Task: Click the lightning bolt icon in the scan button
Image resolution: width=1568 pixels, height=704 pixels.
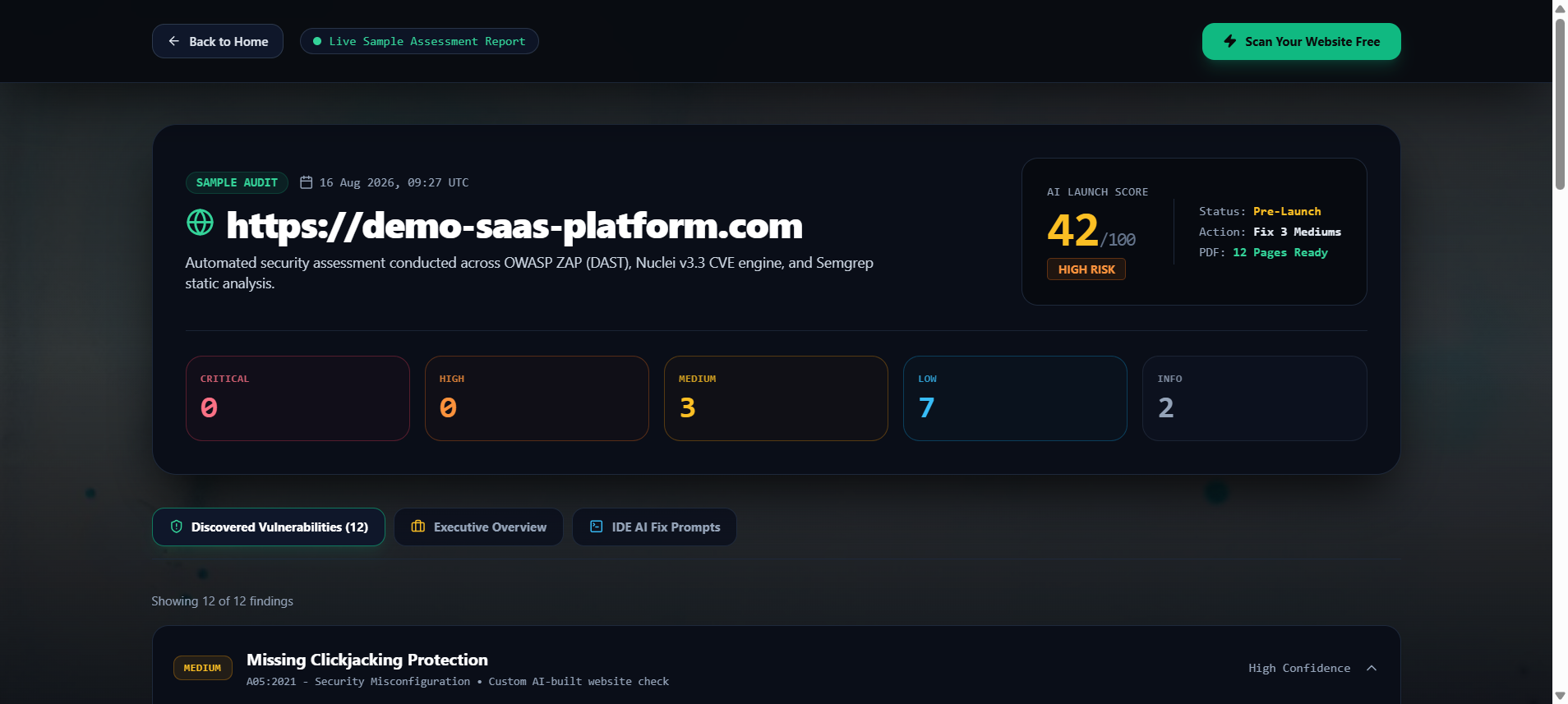Action: point(1230,41)
